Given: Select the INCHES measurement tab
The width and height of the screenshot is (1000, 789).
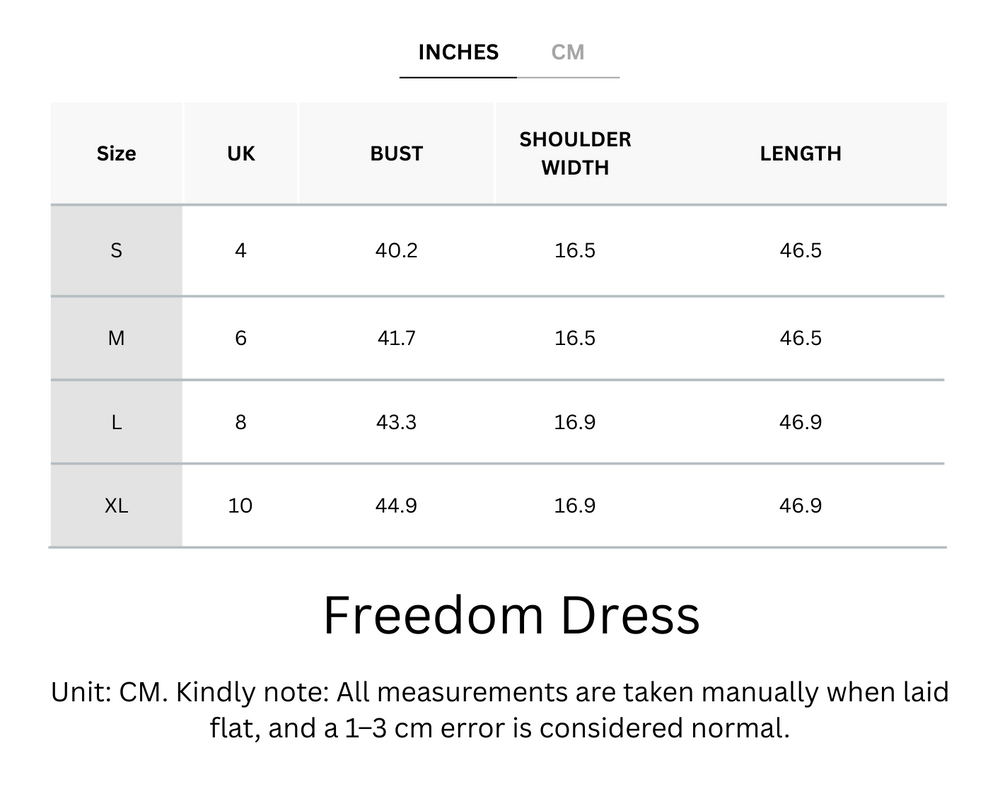Looking at the screenshot, I should click(x=457, y=52).
